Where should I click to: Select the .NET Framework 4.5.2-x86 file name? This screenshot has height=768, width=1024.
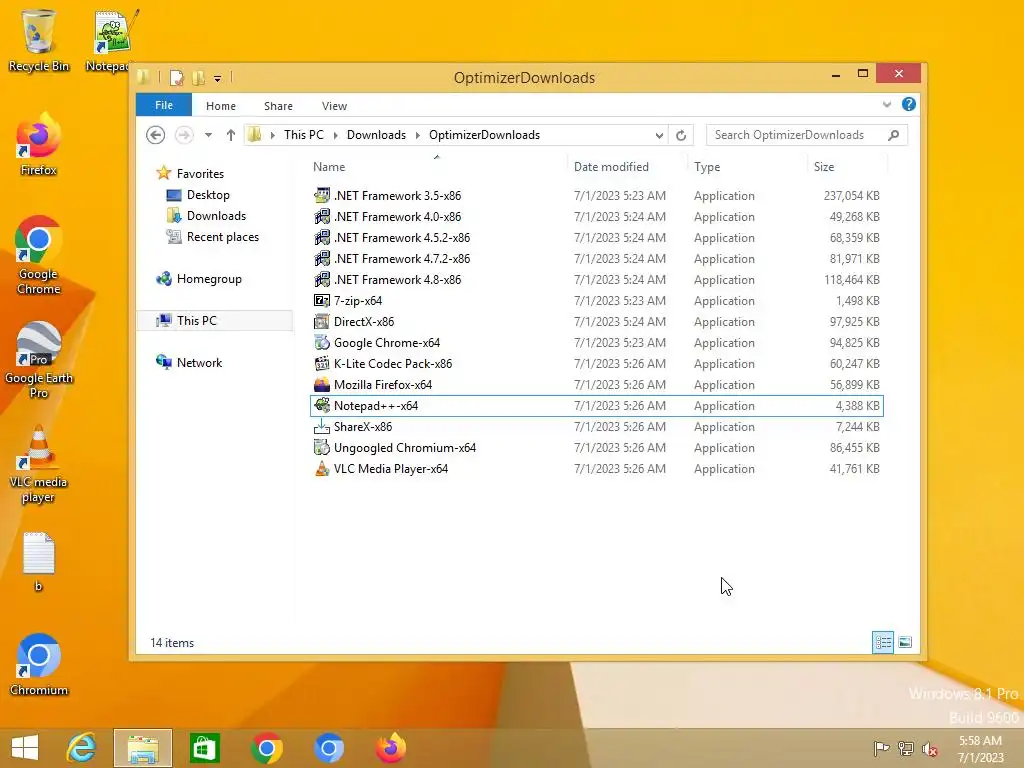(402, 238)
